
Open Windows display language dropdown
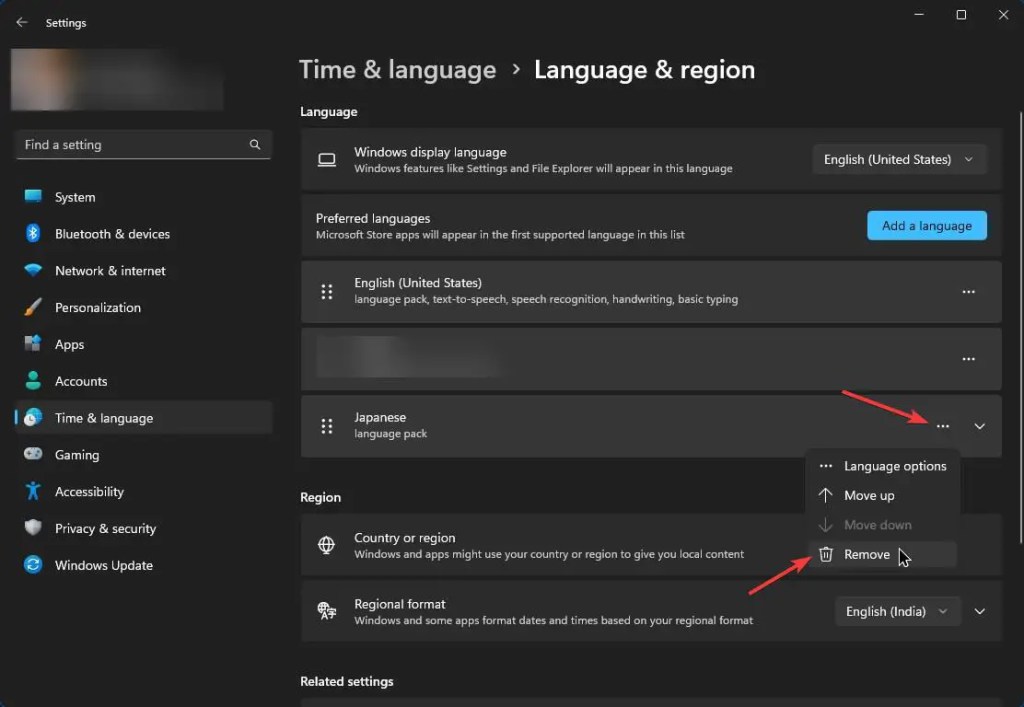click(899, 159)
